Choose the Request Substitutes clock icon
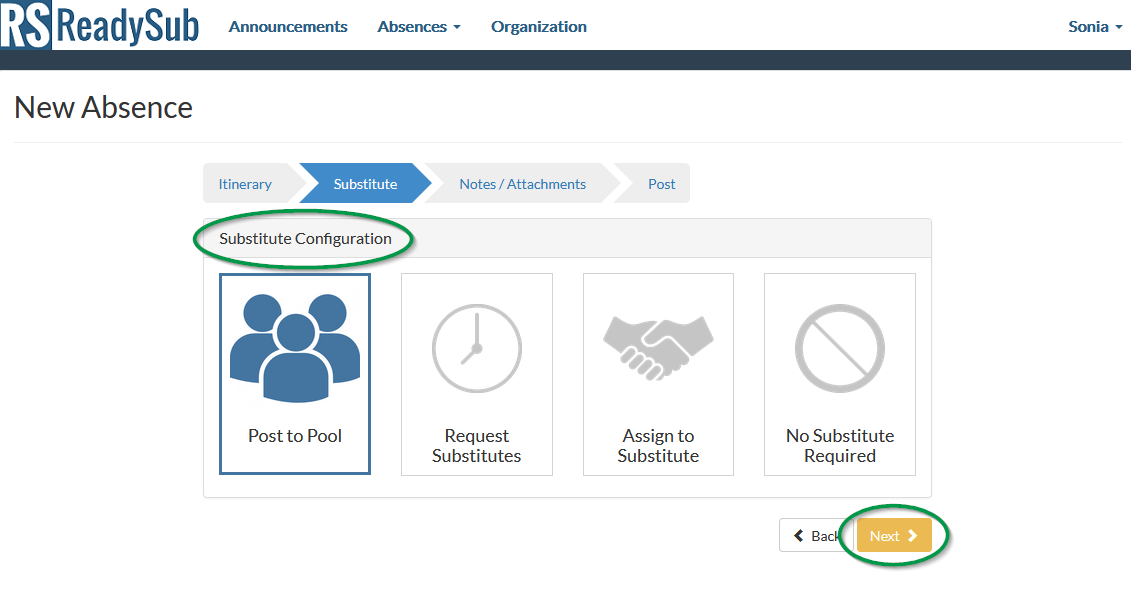1131x589 pixels. [x=477, y=348]
